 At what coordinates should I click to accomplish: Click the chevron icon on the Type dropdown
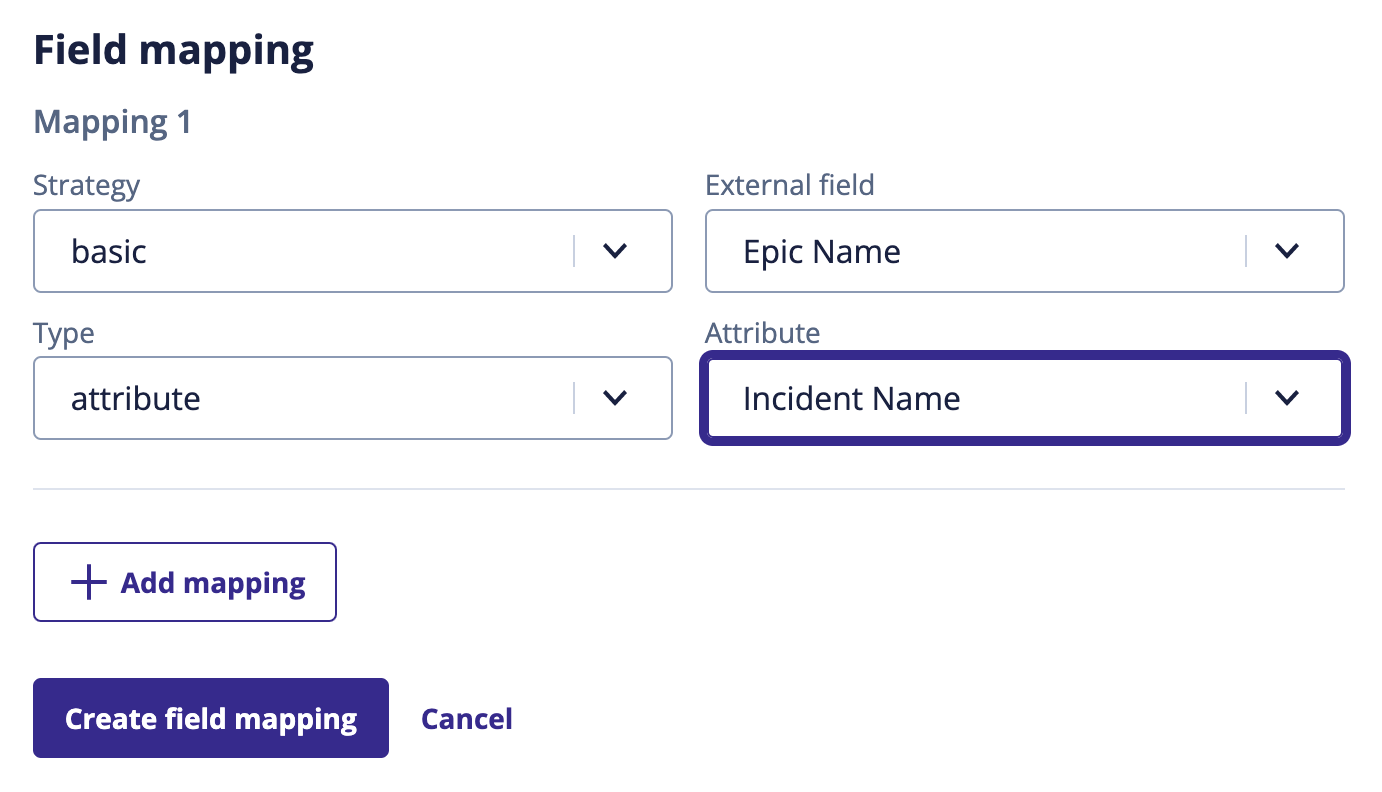(615, 398)
